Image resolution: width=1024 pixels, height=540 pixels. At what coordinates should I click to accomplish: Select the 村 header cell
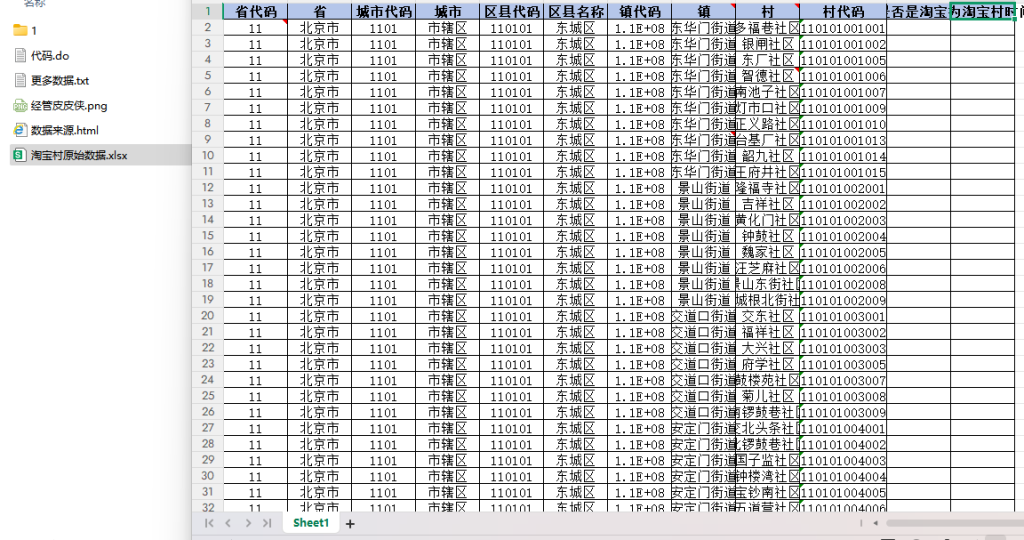click(x=767, y=12)
